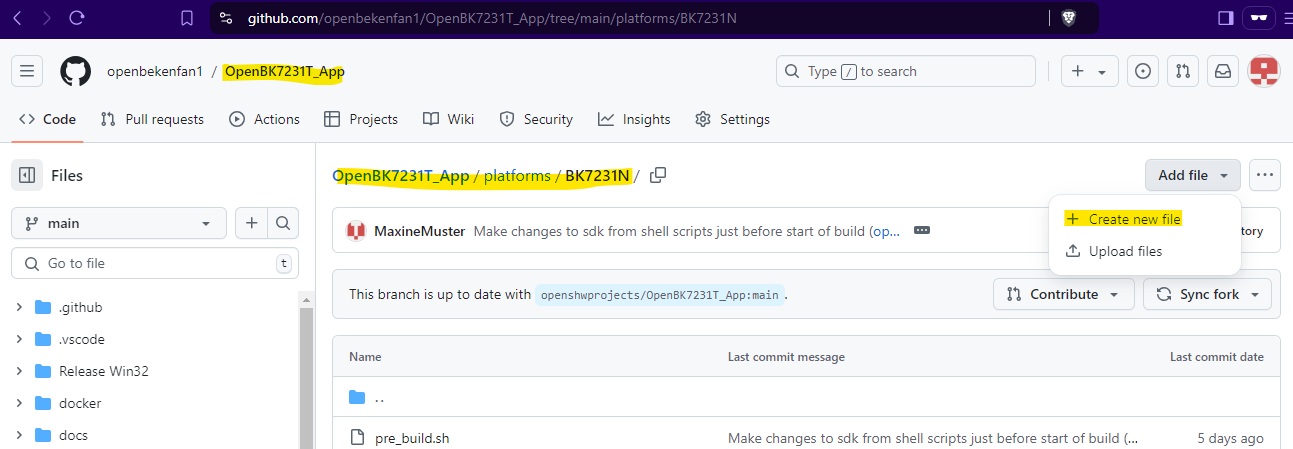The width and height of the screenshot is (1293, 449).
Task: Open the Sync fork dropdown
Action: pyautogui.click(x=1208, y=294)
